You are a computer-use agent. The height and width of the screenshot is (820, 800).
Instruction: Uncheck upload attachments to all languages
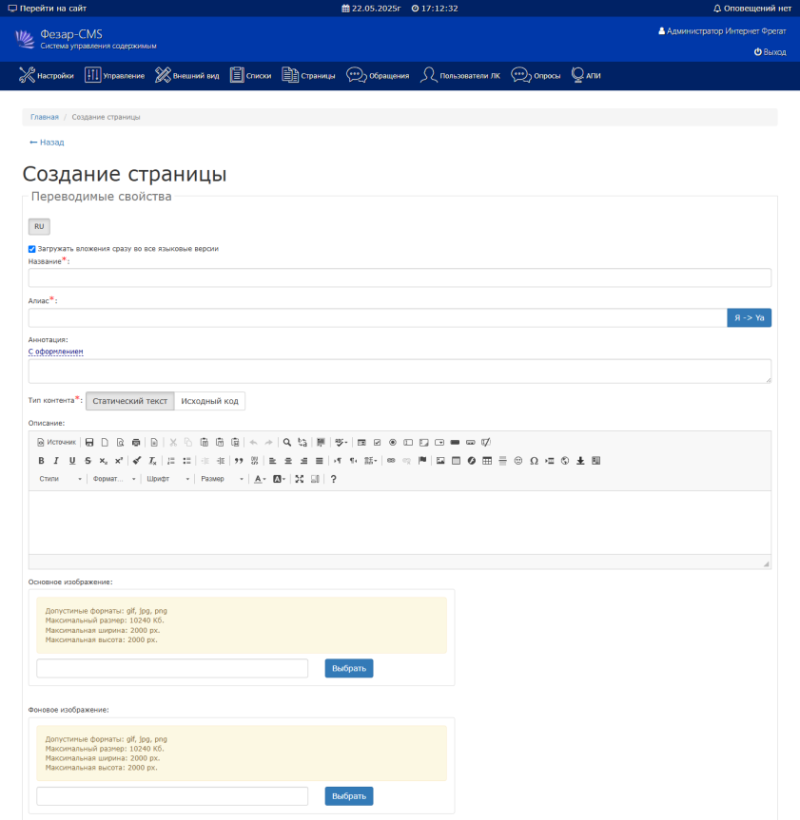click(x=32, y=249)
